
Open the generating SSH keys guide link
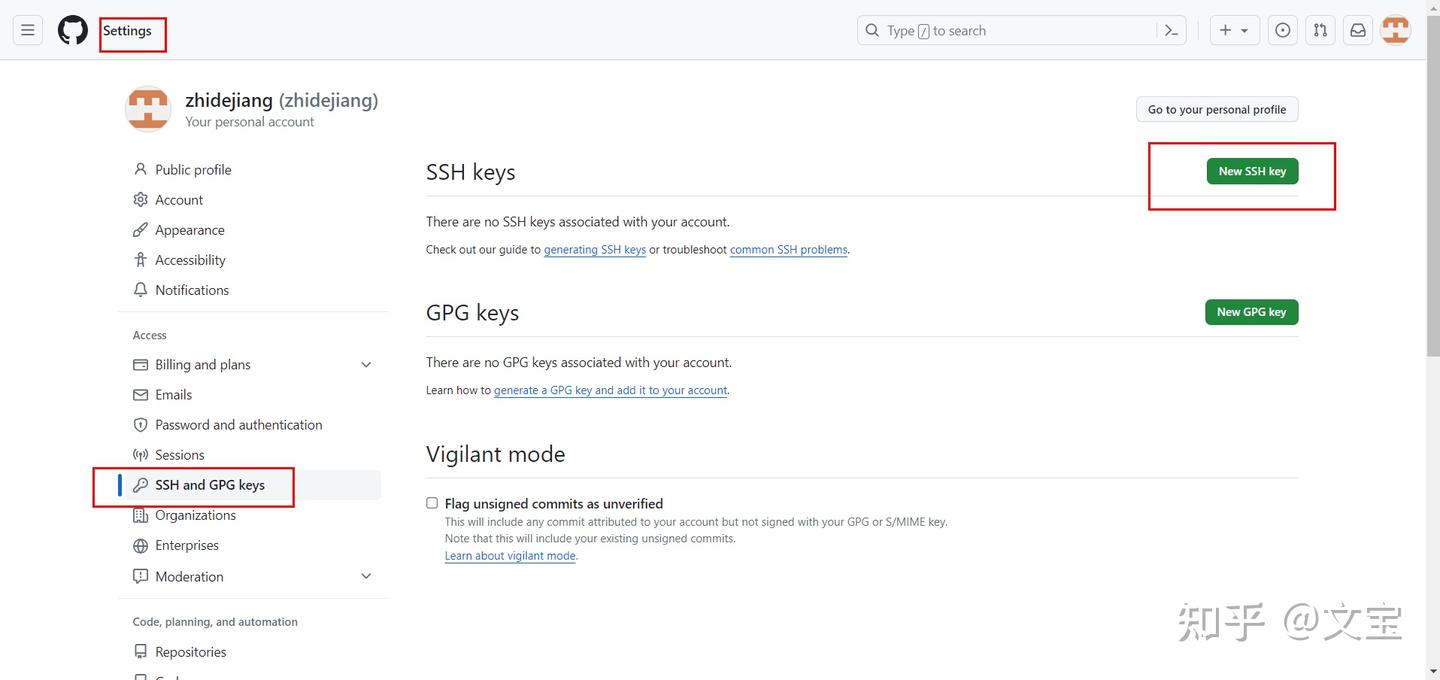[595, 250]
